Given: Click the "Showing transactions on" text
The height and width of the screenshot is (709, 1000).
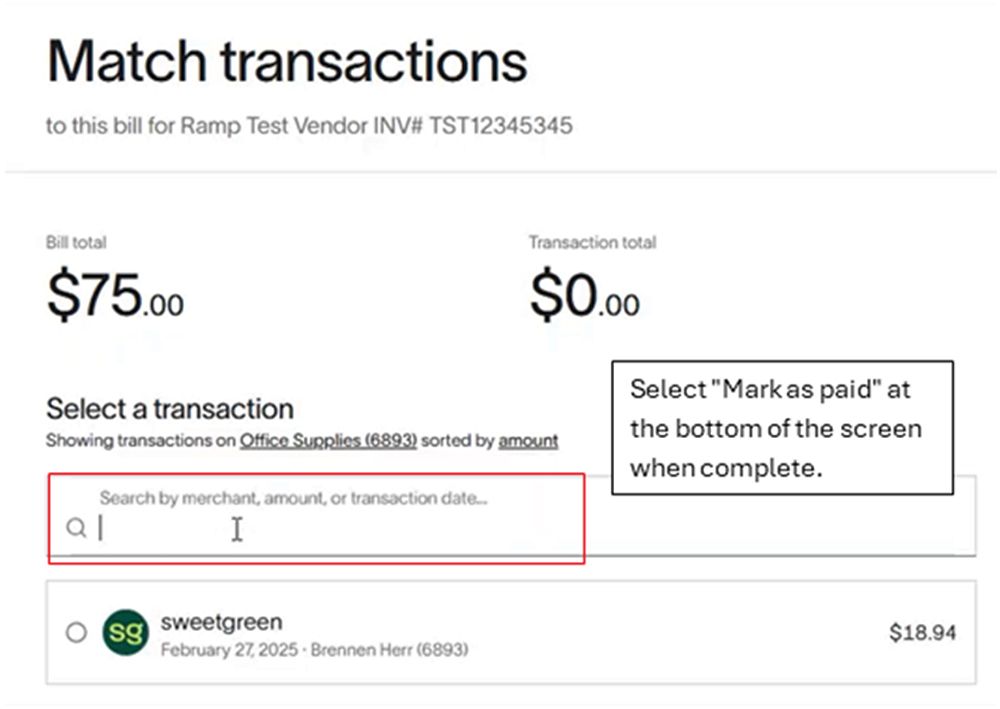Looking at the screenshot, I should tap(141, 440).
